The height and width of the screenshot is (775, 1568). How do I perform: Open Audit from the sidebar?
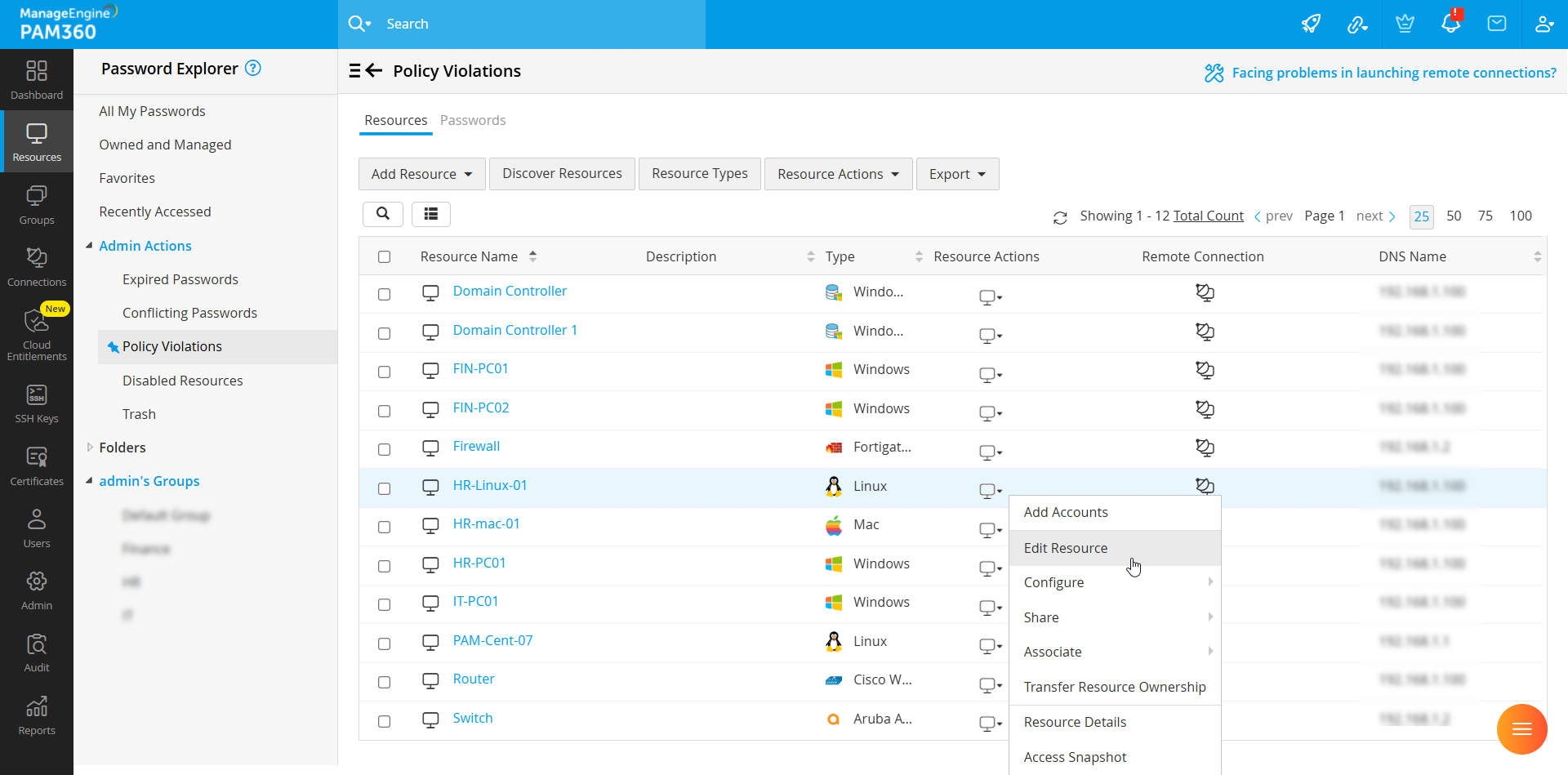point(37,653)
